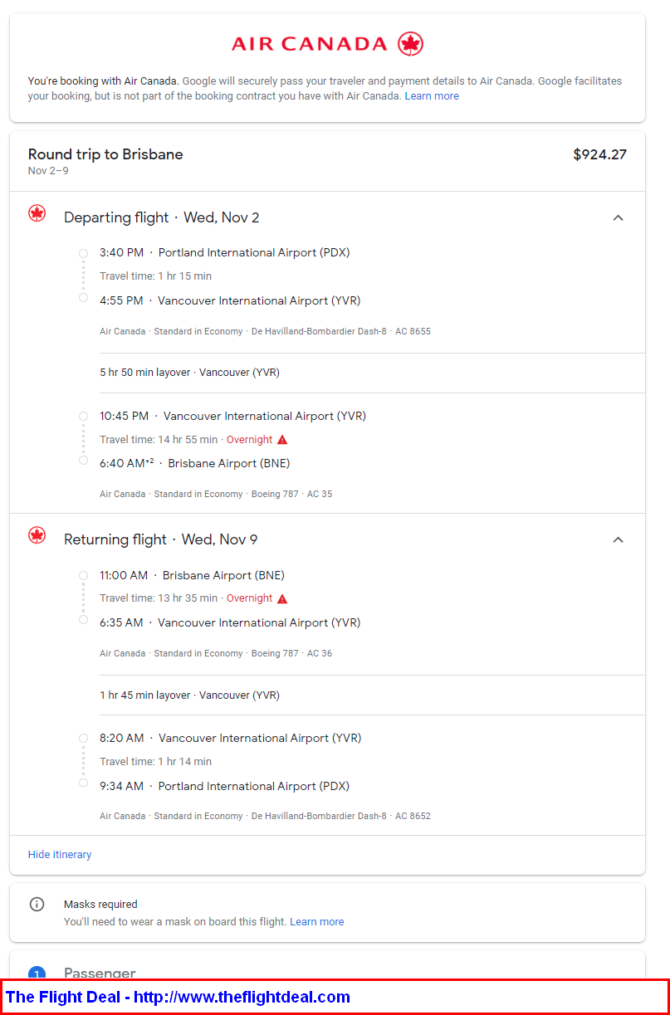Click the Departing flight Air Canada icon
670x1015 pixels.
(x=38, y=214)
